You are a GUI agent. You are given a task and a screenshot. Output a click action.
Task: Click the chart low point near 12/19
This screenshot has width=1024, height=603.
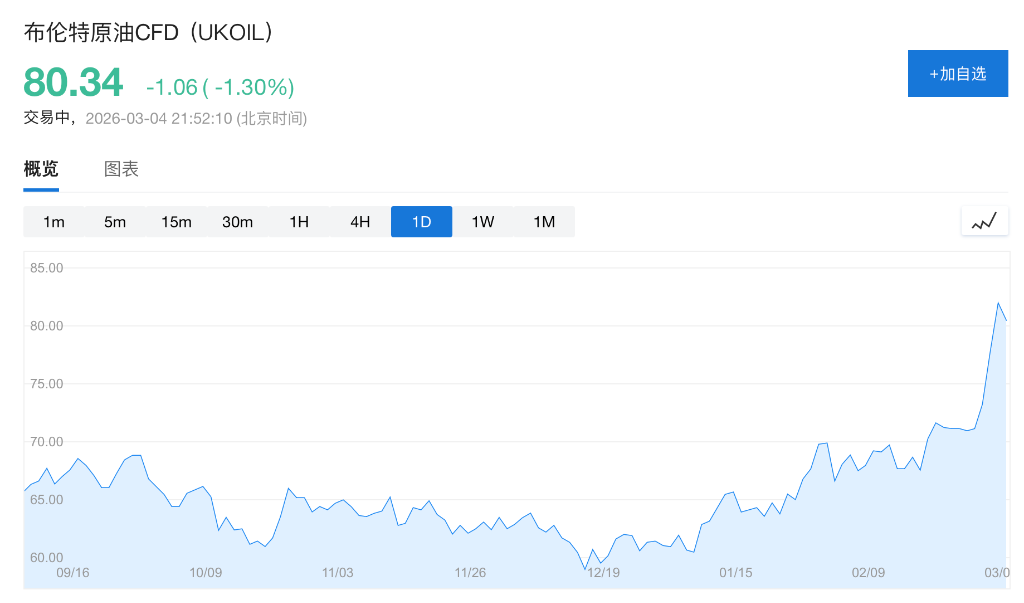click(586, 569)
